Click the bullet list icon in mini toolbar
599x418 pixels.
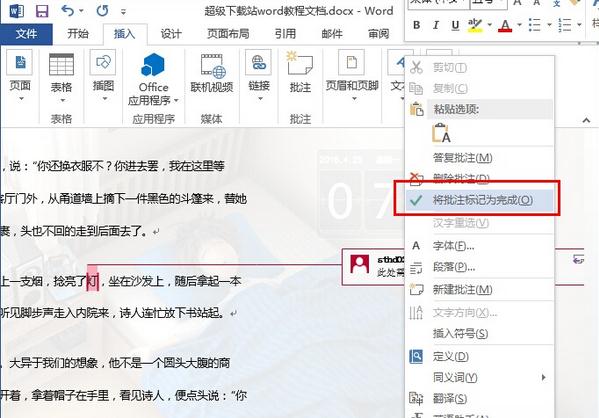[534, 25]
